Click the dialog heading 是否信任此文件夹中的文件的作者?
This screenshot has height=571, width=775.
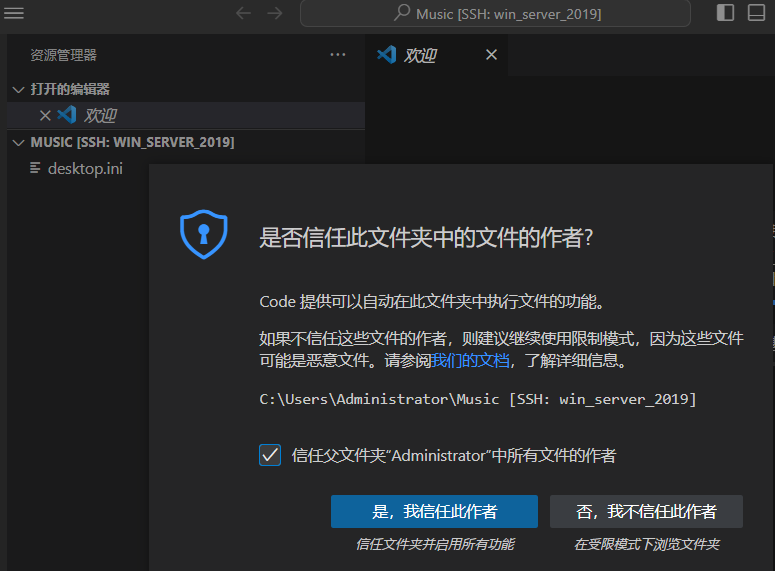pyautogui.click(x=426, y=238)
